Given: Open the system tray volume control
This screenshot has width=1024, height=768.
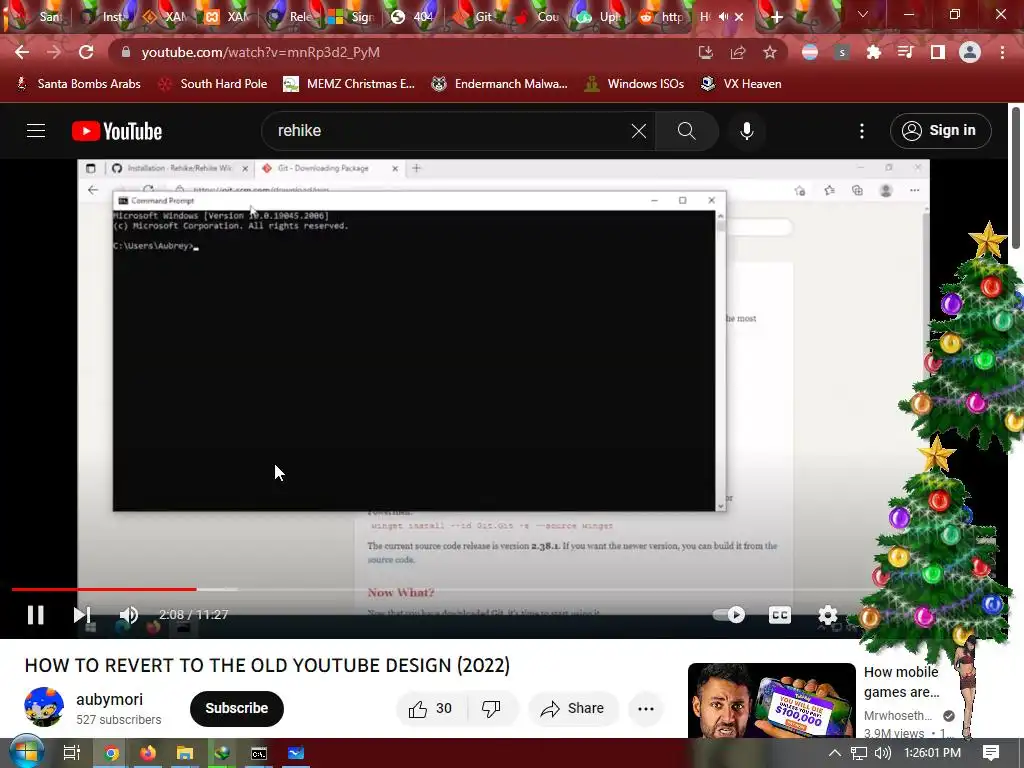Looking at the screenshot, I should click(x=882, y=753).
